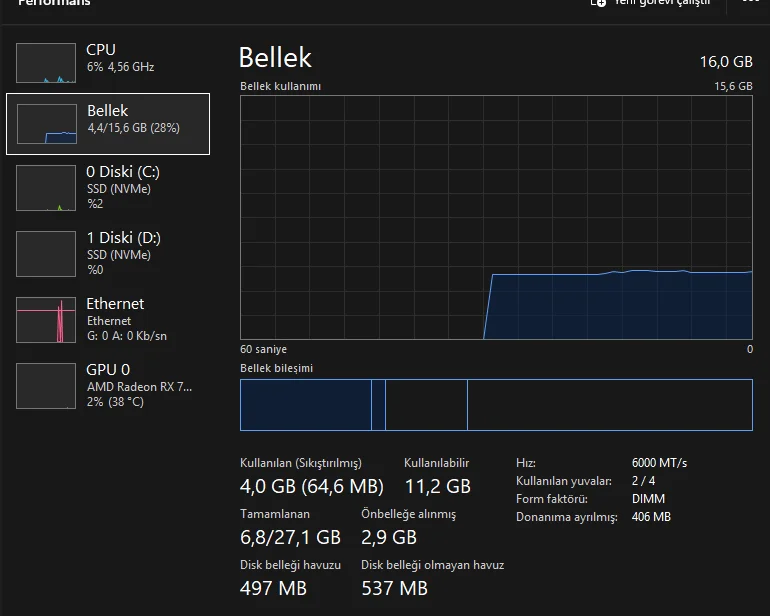Click the CPU label in sidebar
This screenshot has height=616, width=770.
click(x=101, y=50)
